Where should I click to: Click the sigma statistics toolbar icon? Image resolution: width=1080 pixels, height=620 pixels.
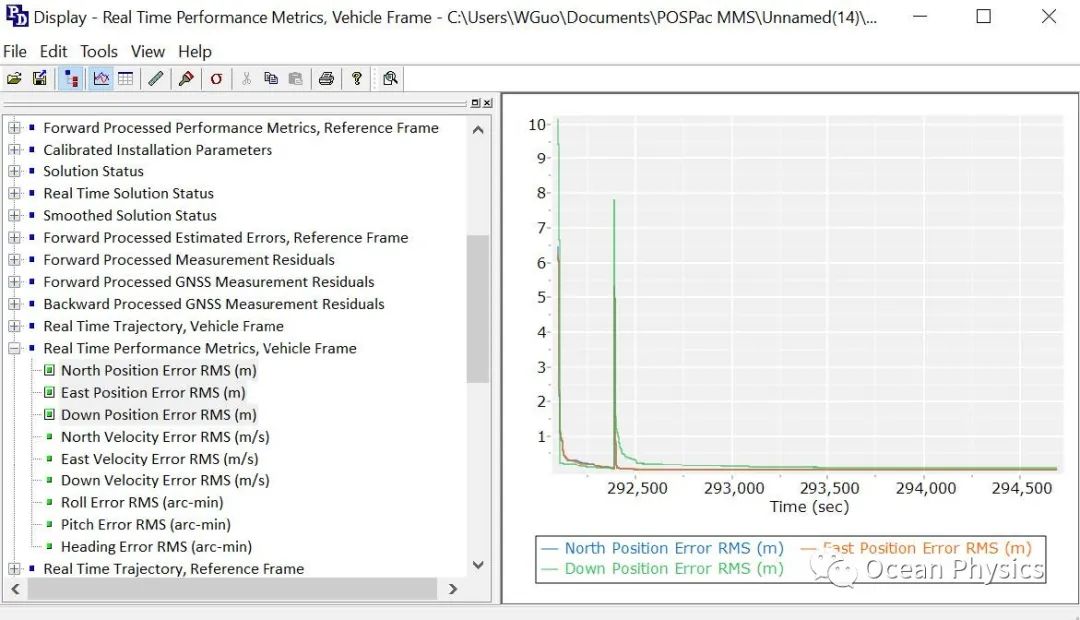(x=216, y=79)
